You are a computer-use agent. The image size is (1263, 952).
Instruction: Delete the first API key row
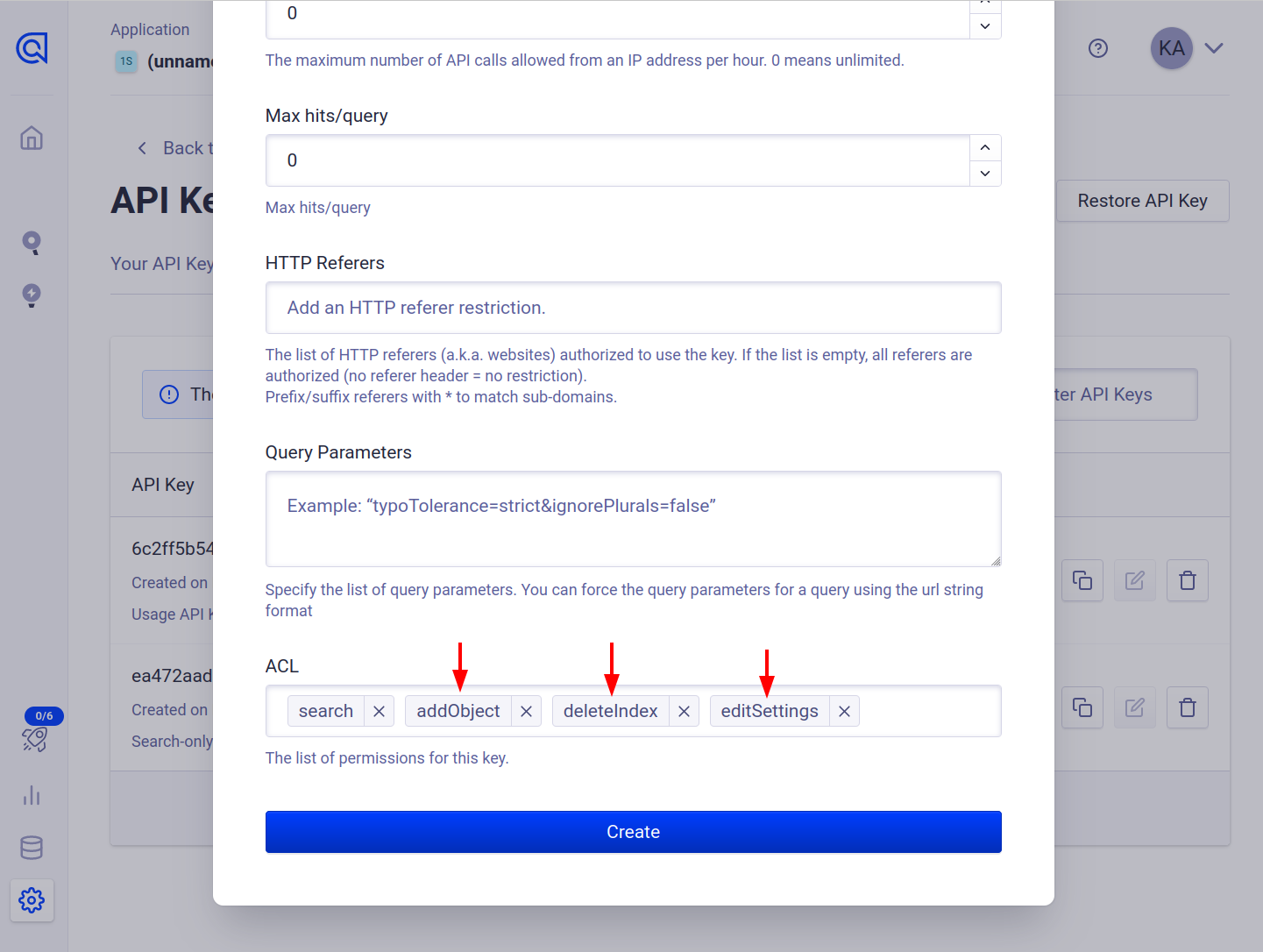tap(1188, 580)
